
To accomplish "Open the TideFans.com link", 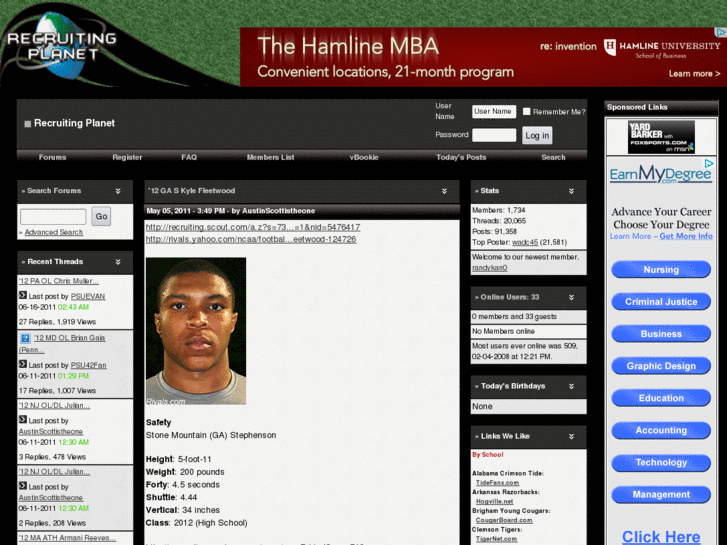I will 497,483.
